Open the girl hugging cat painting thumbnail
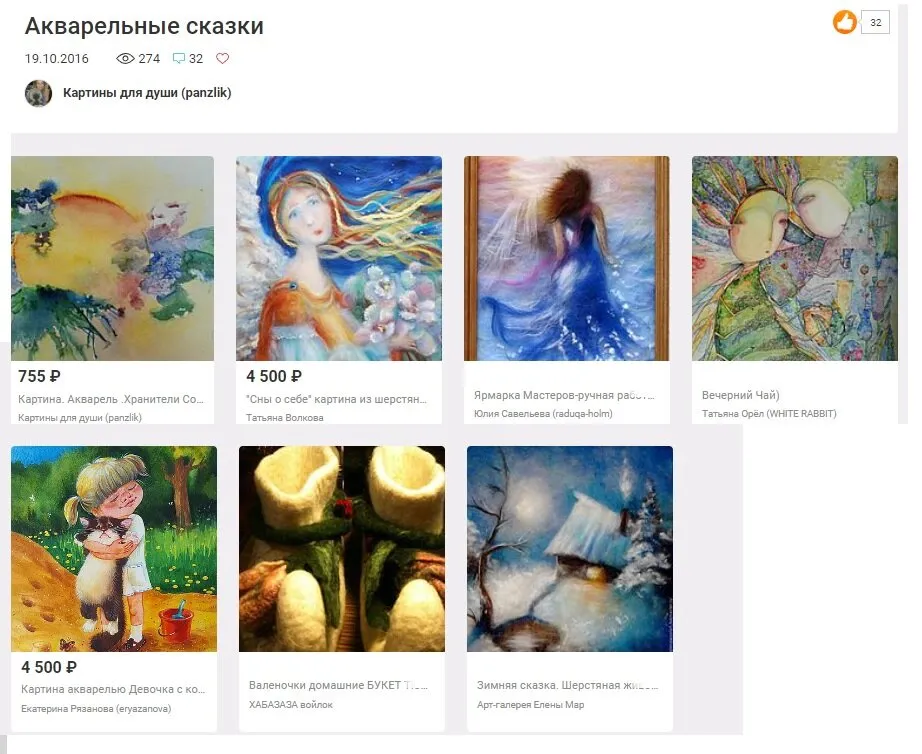This screenshot has width=922, height=754. click(114, 549)
